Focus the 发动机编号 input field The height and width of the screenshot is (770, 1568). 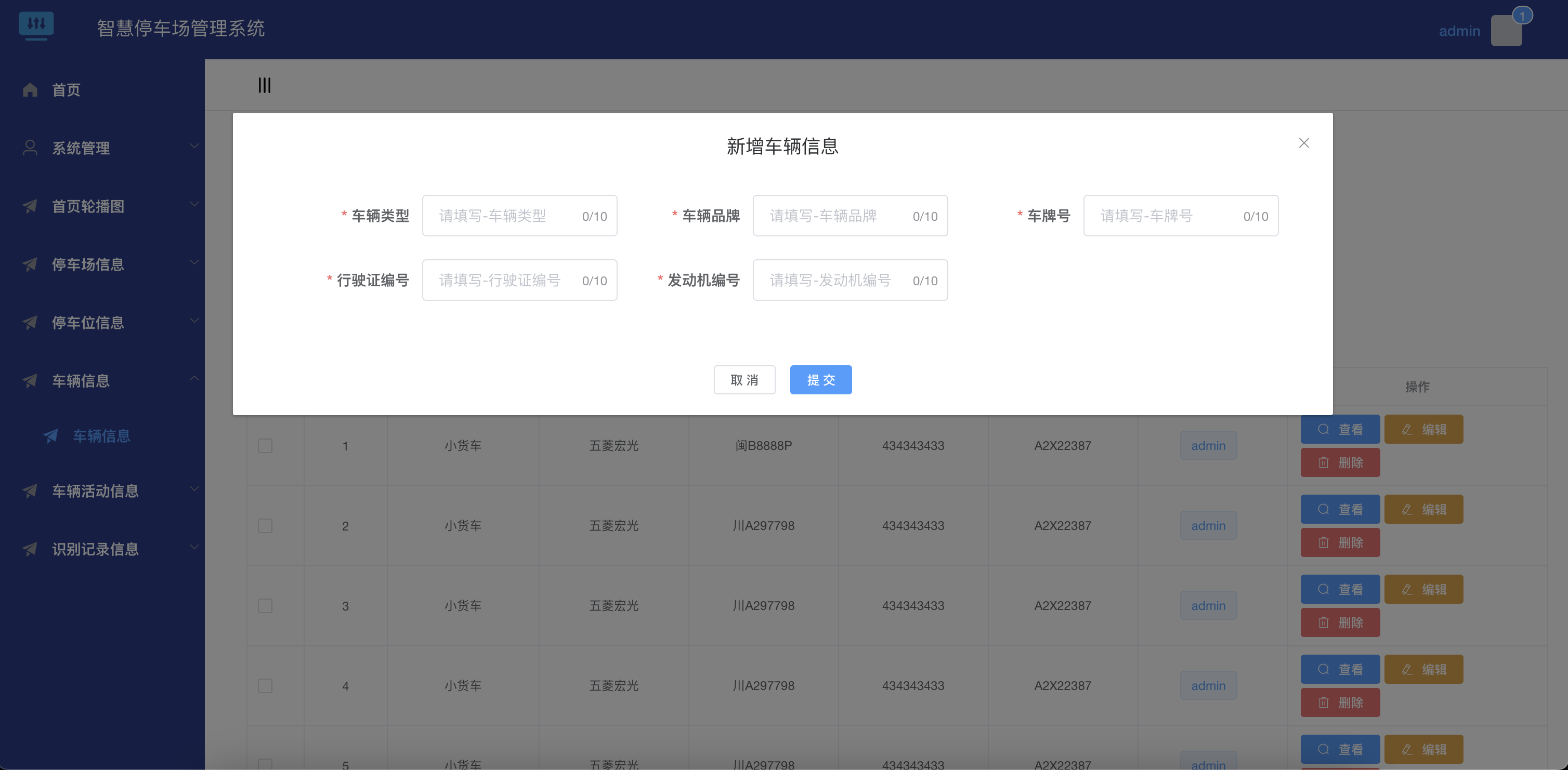pyautogui.click(x=851, y=281)
